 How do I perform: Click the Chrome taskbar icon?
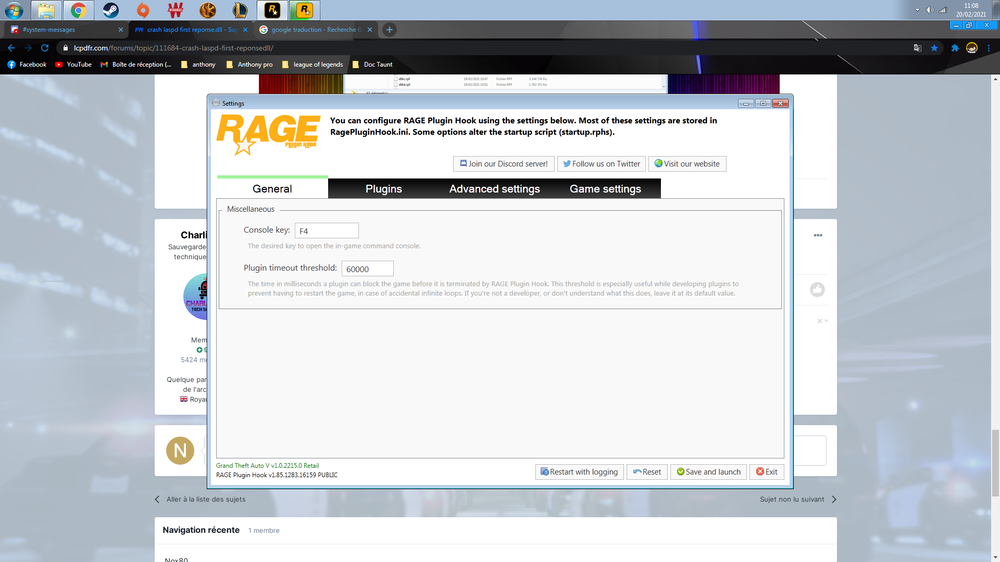[78, 10]
